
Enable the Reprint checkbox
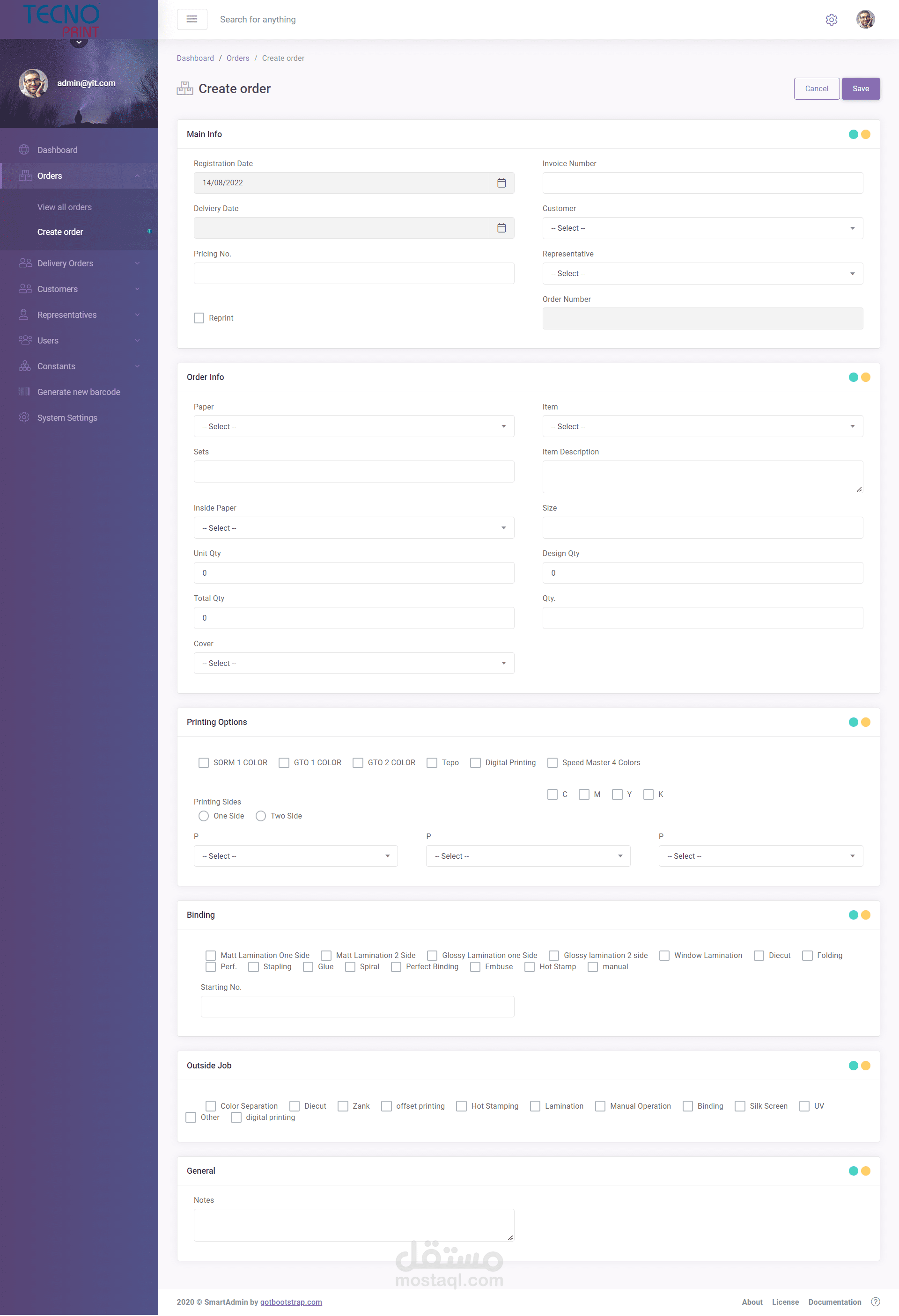[x=199, y=318]
